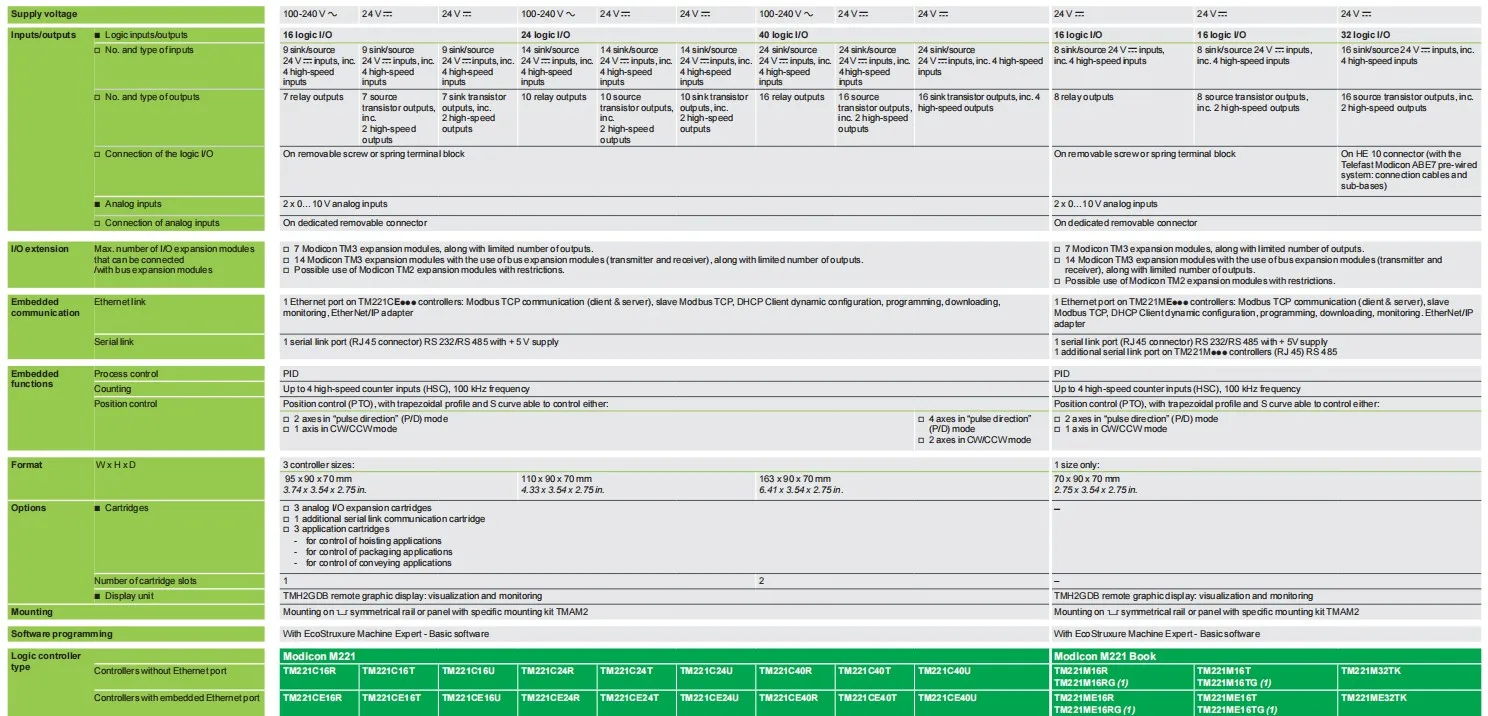Click the 'Ethernet link' row label

(120, 301)
